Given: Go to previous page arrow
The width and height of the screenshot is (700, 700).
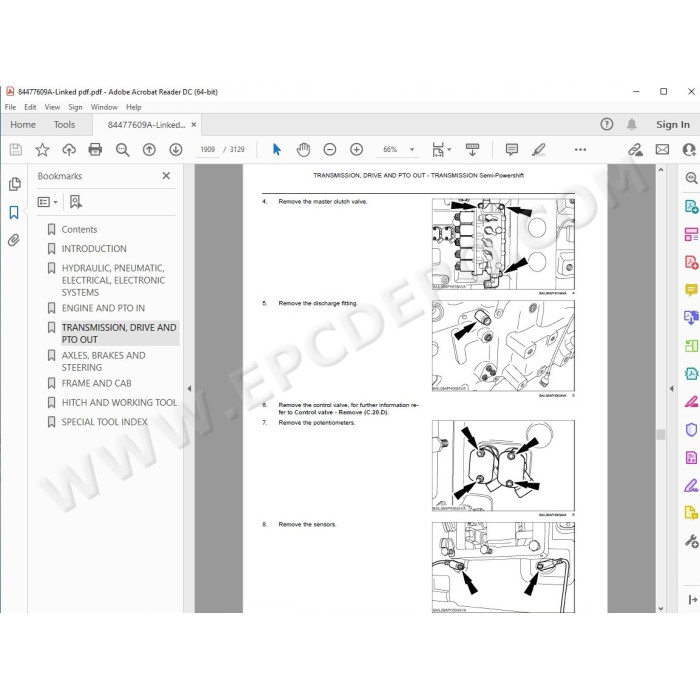Looking at the screenshot, I should click(149, 150).
